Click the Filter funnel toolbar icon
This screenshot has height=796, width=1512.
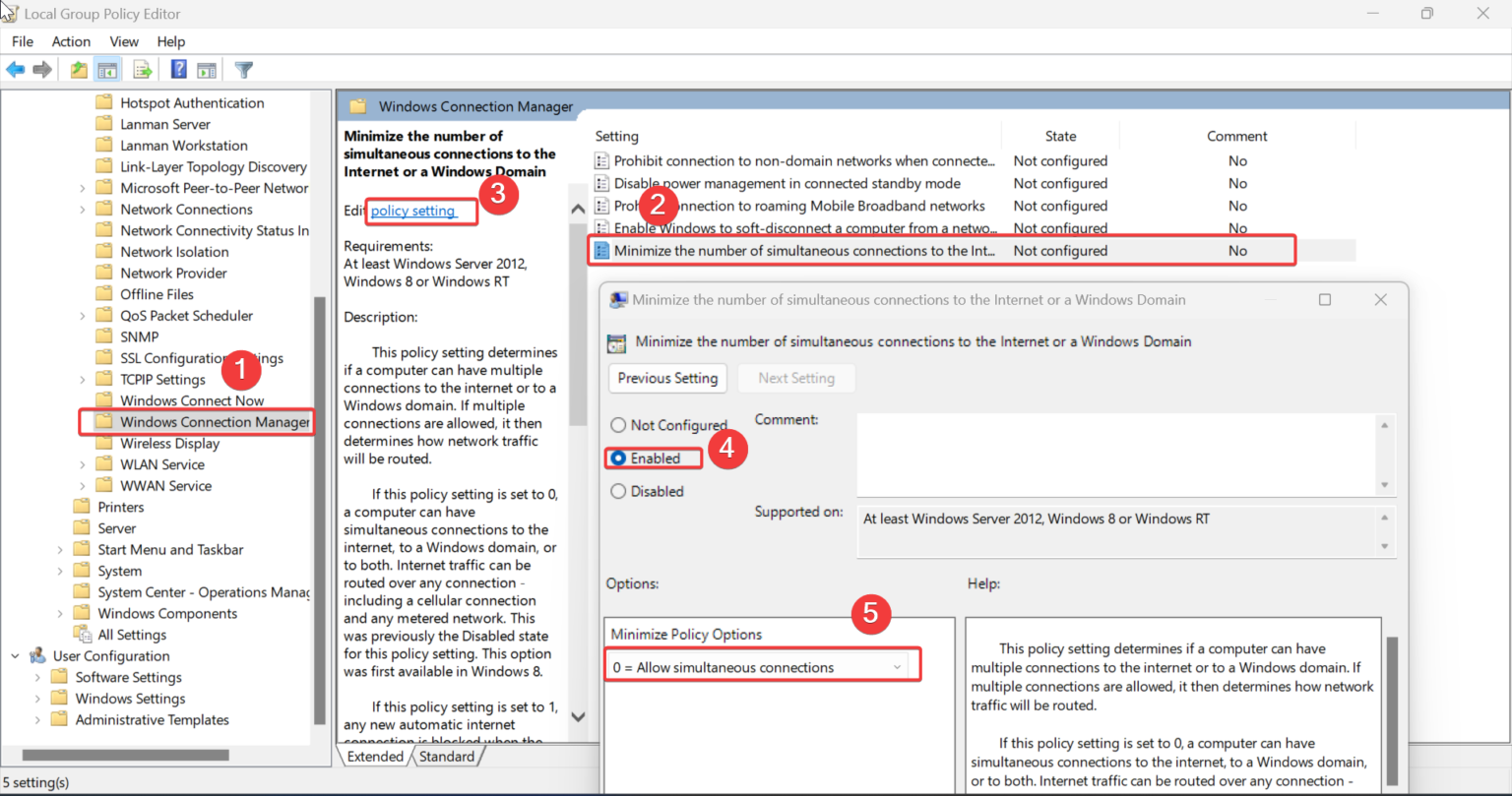[x=244, y=70]
